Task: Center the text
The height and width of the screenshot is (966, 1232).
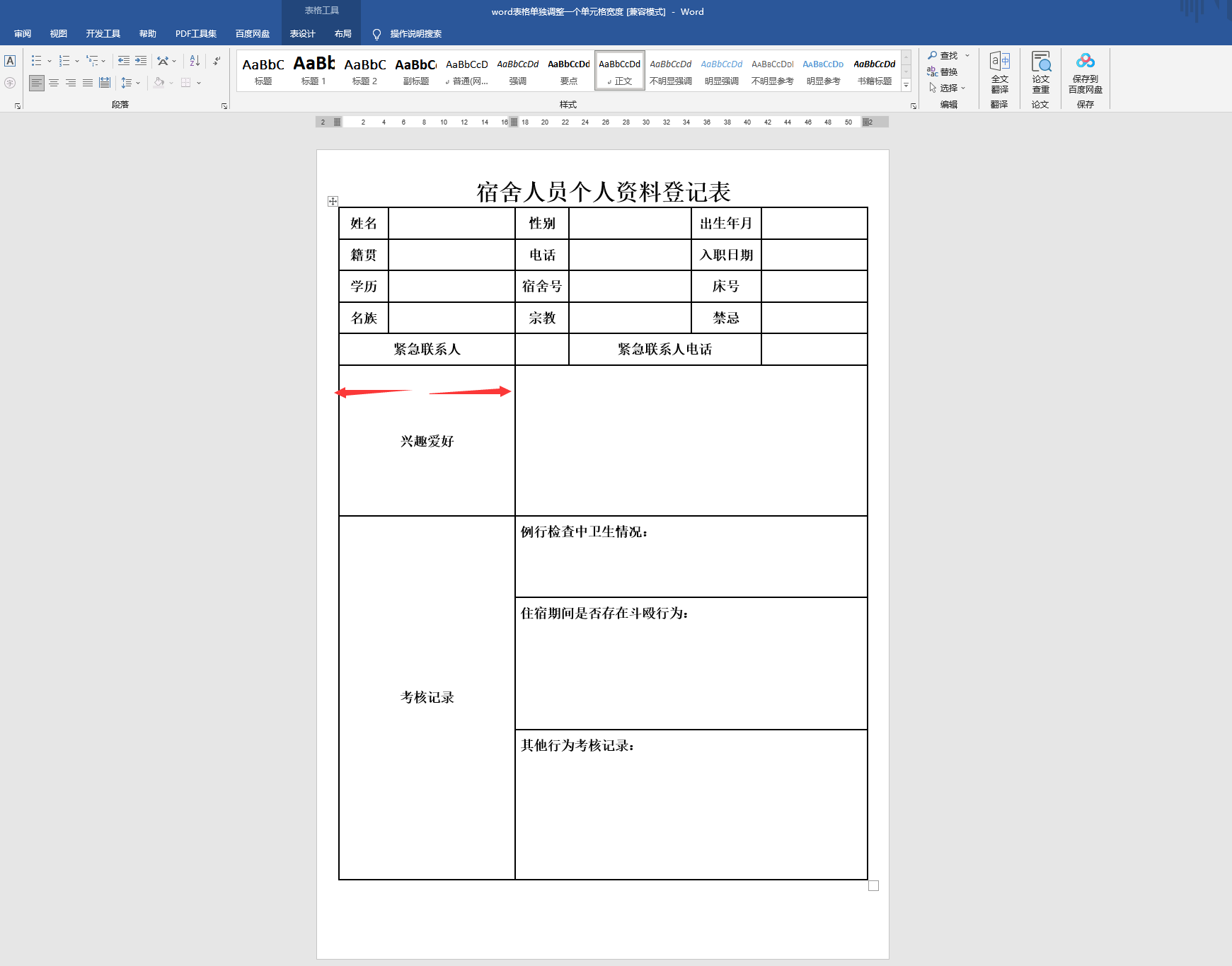Action: 54,83
